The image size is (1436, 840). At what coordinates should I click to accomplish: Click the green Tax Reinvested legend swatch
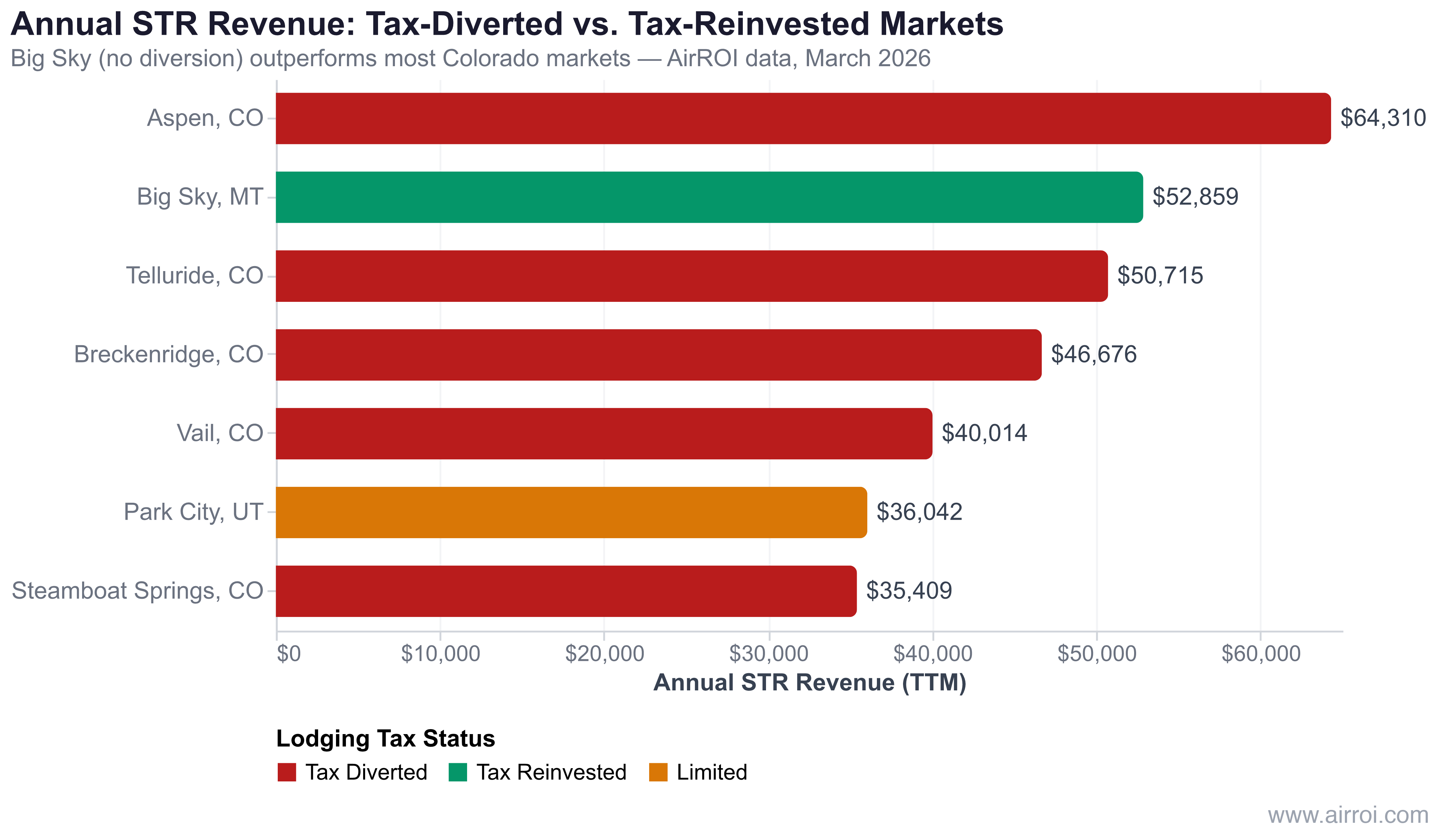tap(457, 772)
